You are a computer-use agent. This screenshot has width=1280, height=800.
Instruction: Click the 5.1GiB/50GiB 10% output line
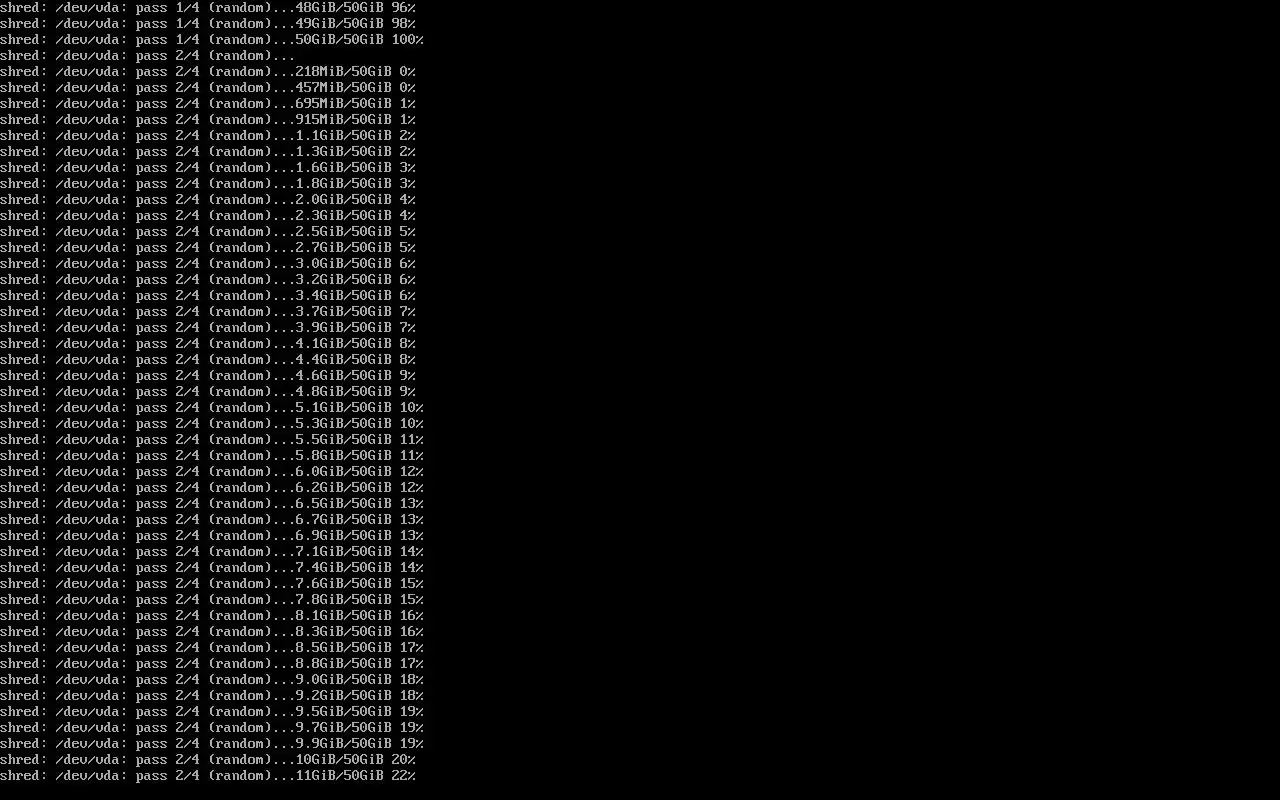[212, 408]
